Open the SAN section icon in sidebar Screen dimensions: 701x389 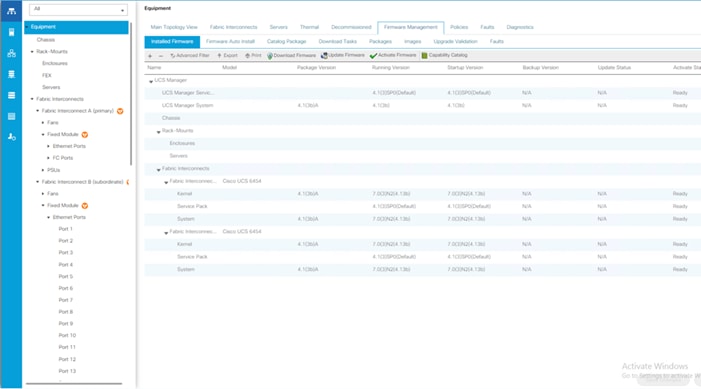click(11, 74)
